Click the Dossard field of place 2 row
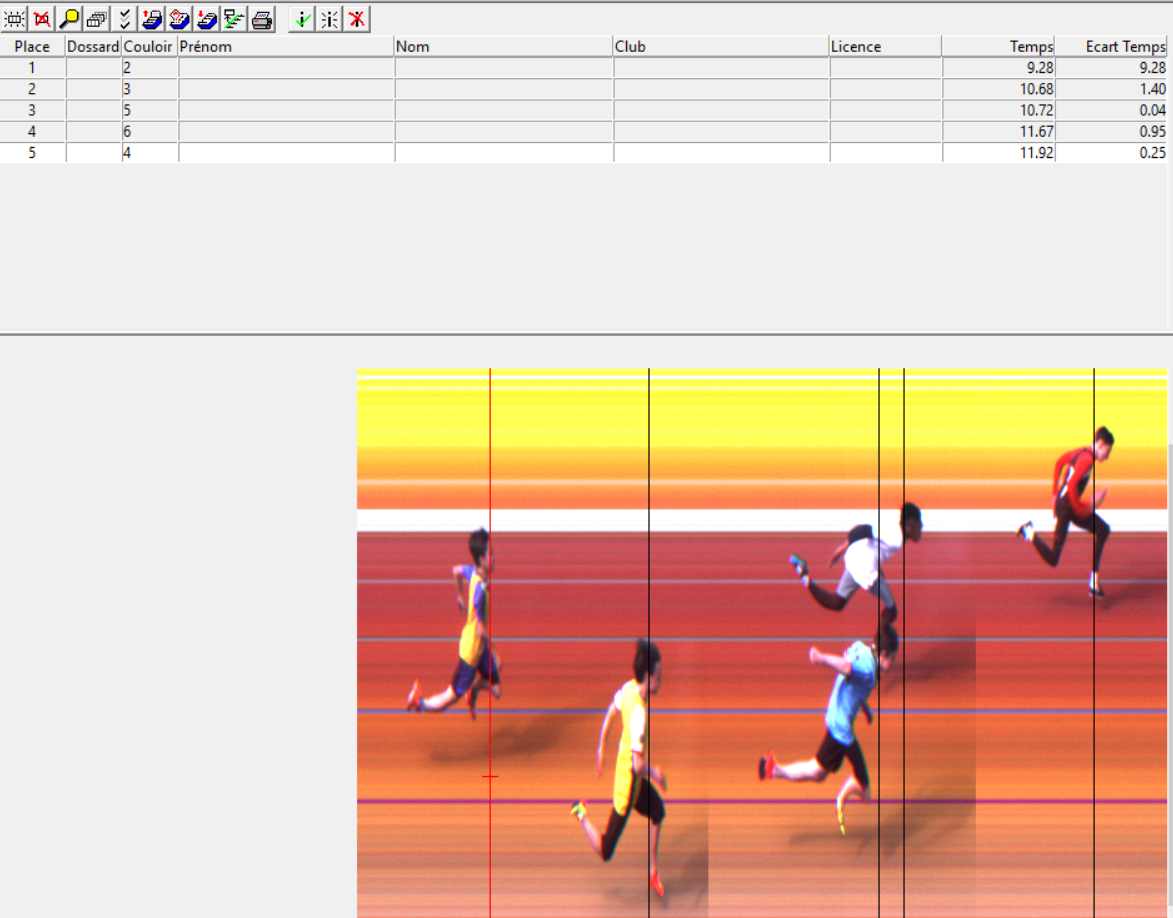Image resolution: width=1173 pixels, height=918 pixels. (94, 89)
